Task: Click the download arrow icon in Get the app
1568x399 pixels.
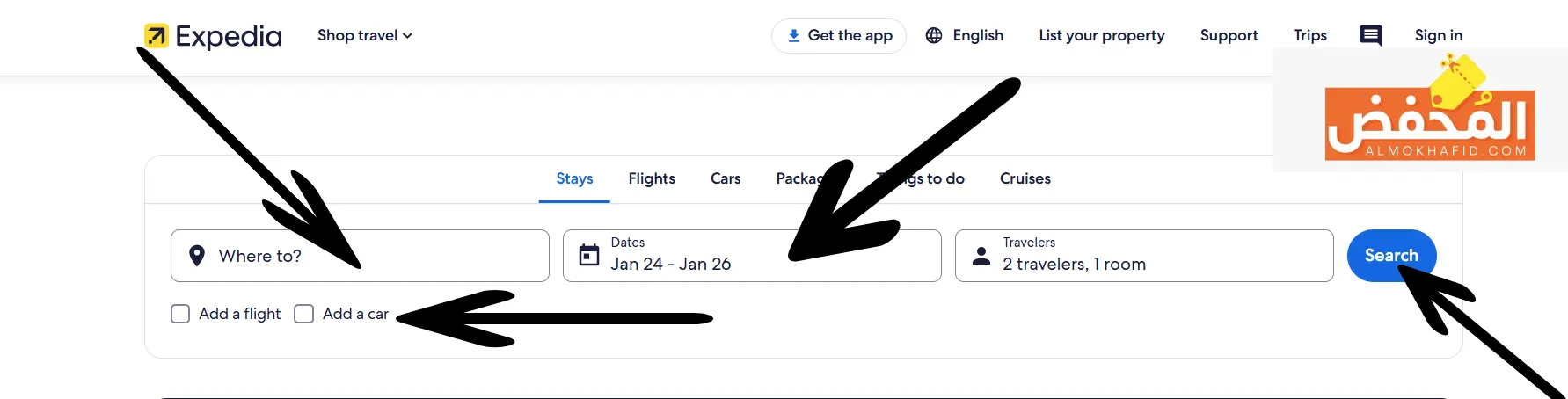Action: tap(793, 35)
